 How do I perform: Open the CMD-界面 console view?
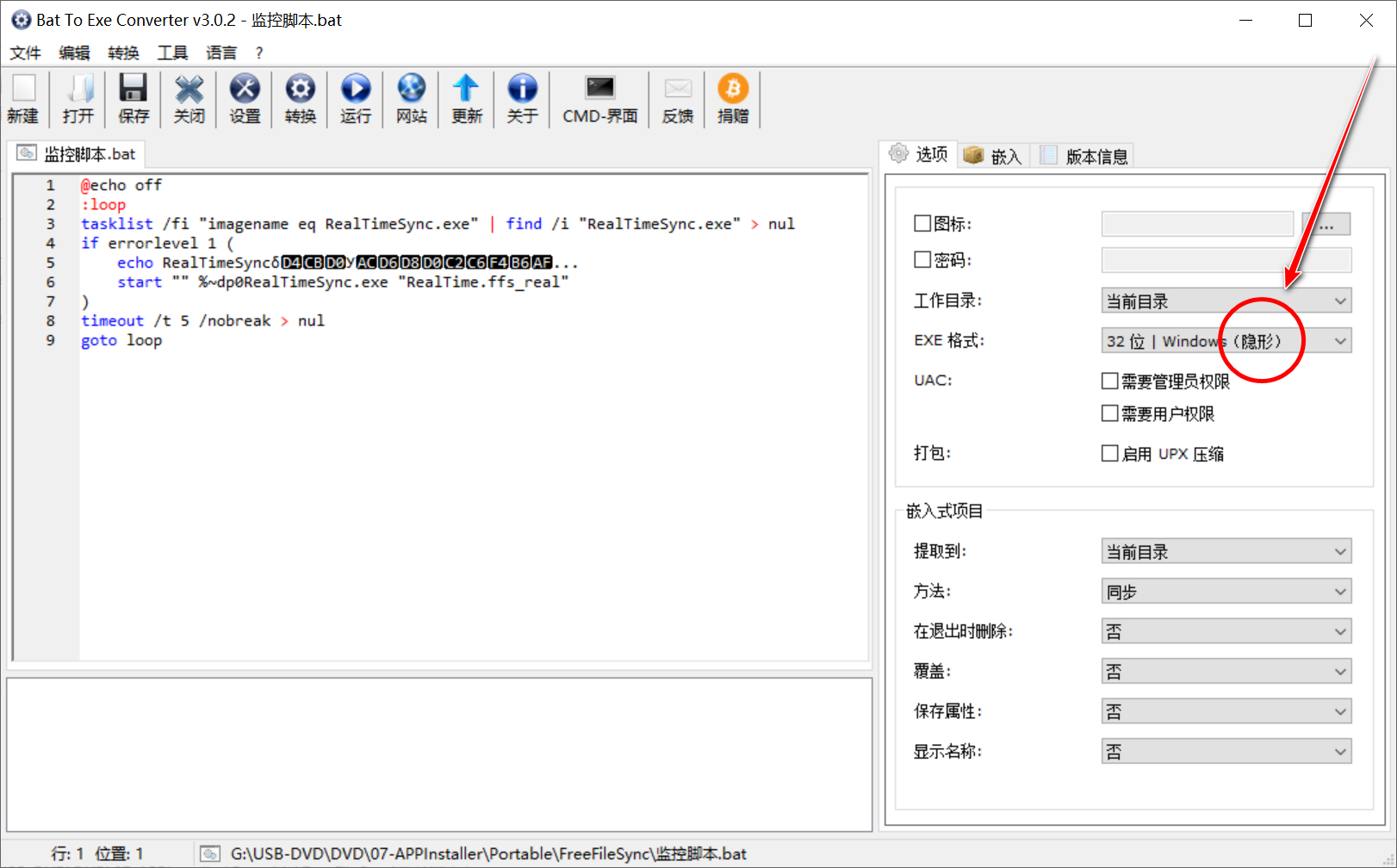click(x=599, y=97)
